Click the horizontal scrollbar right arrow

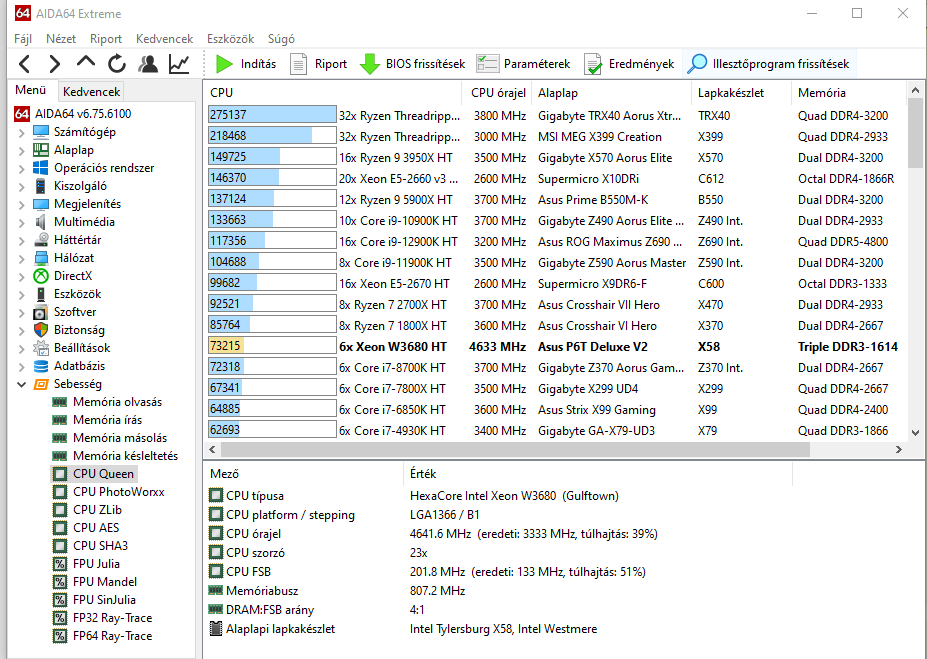[899, 449]
